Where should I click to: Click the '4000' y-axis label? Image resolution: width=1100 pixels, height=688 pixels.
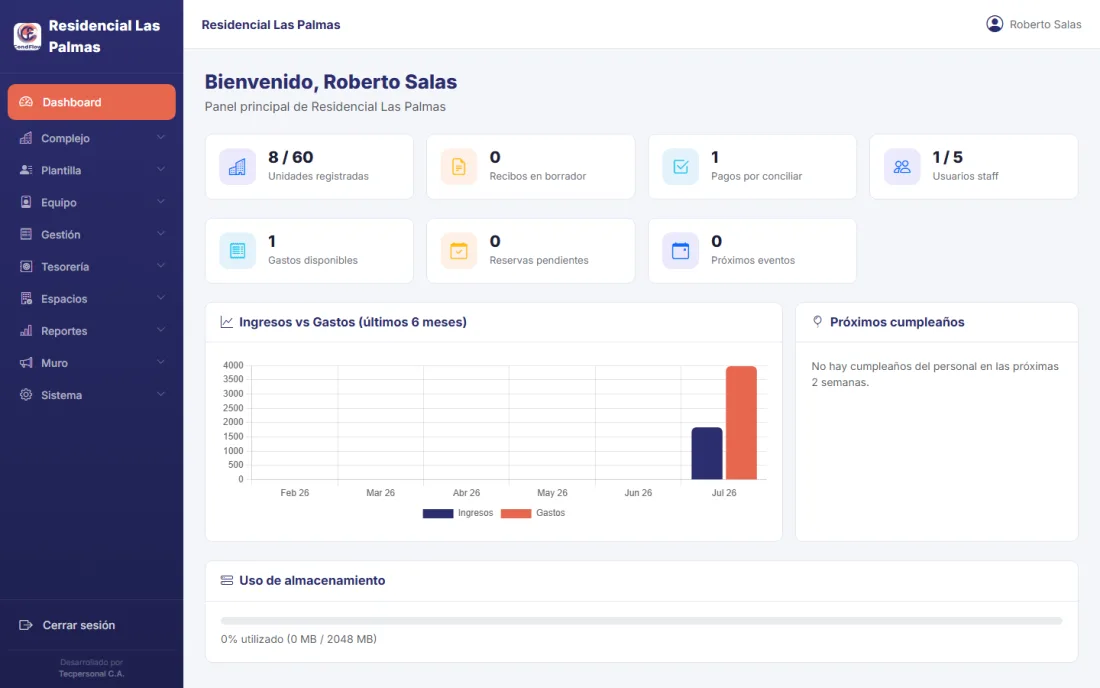(233, 365)
